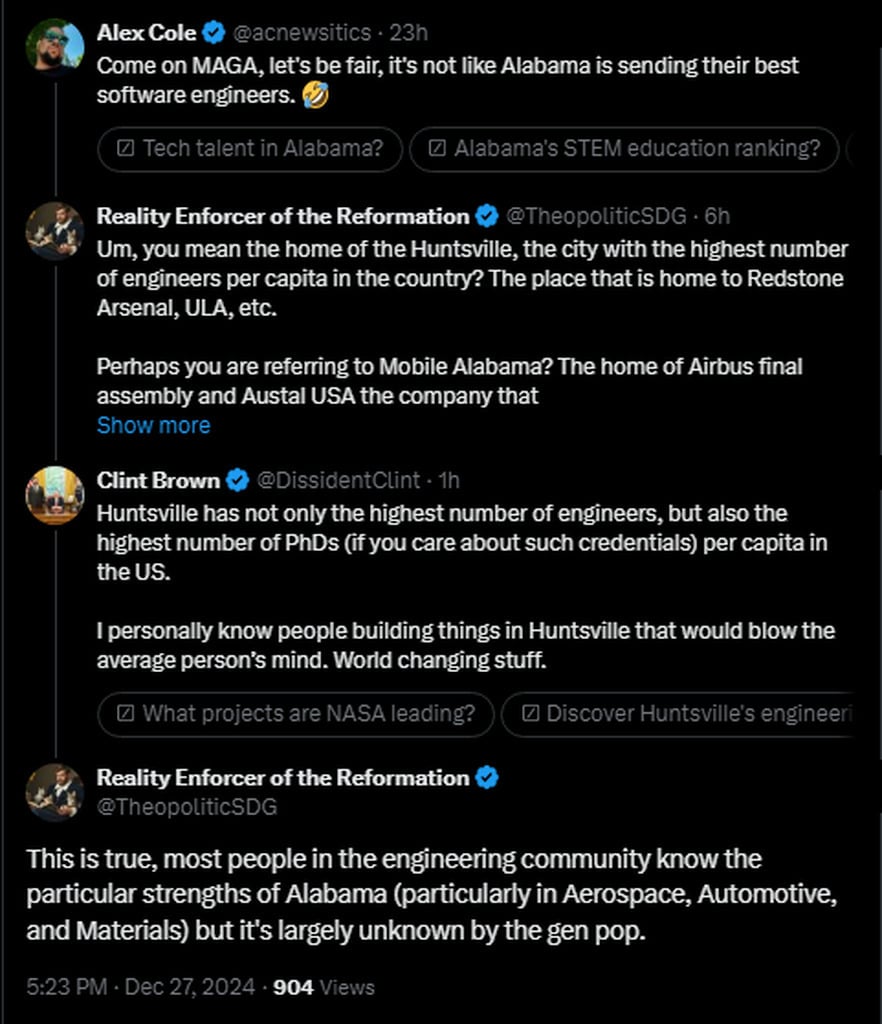
Task: Select 'Tech talent in Alabama?' suggestion
Action: coord(250,149)
